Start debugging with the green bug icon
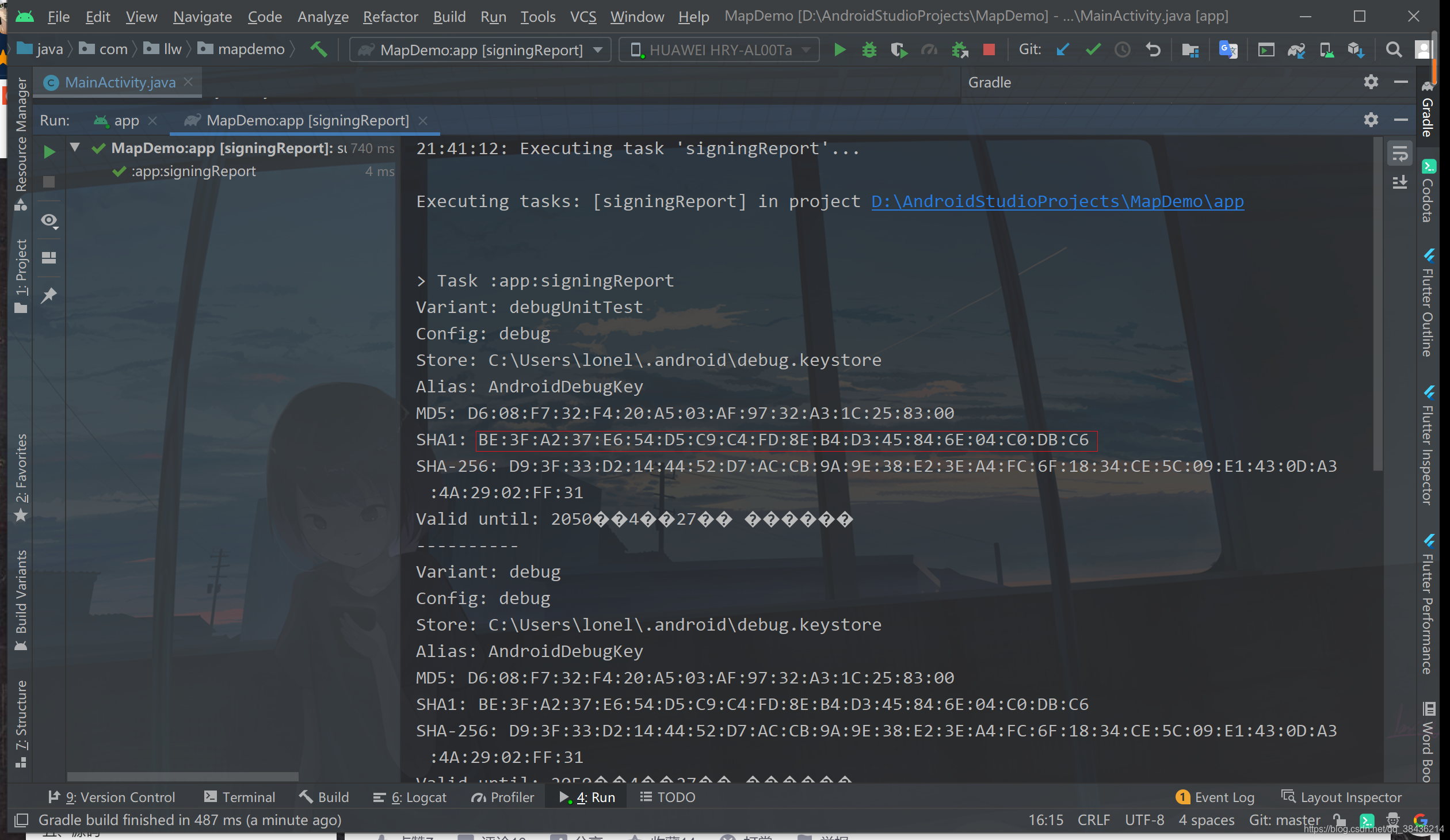 869,50
